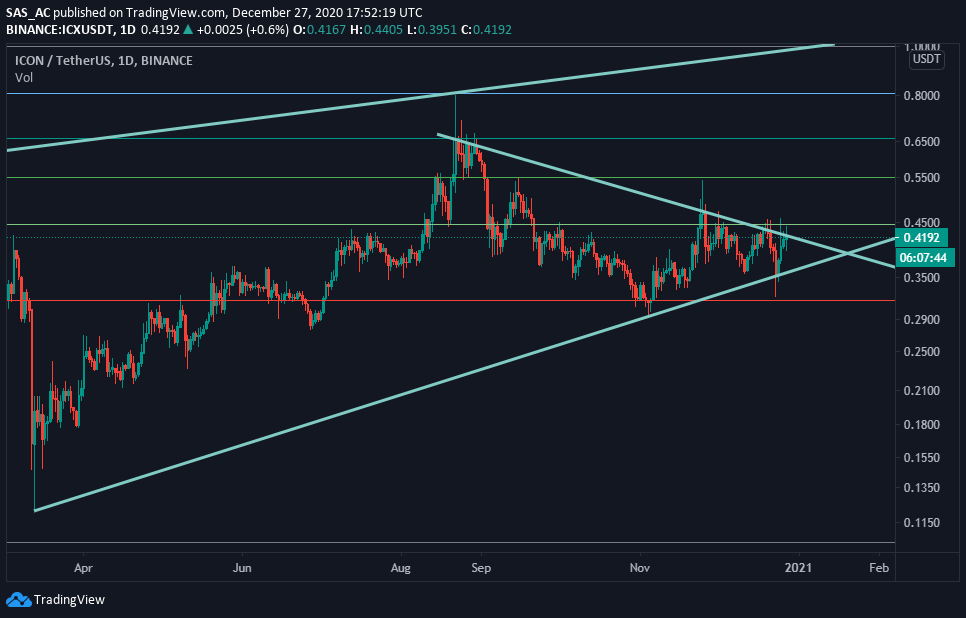Click the 0.3500 price axis label
The height and width of the screenshot is (618, 966).
click(x=922, y=277)
